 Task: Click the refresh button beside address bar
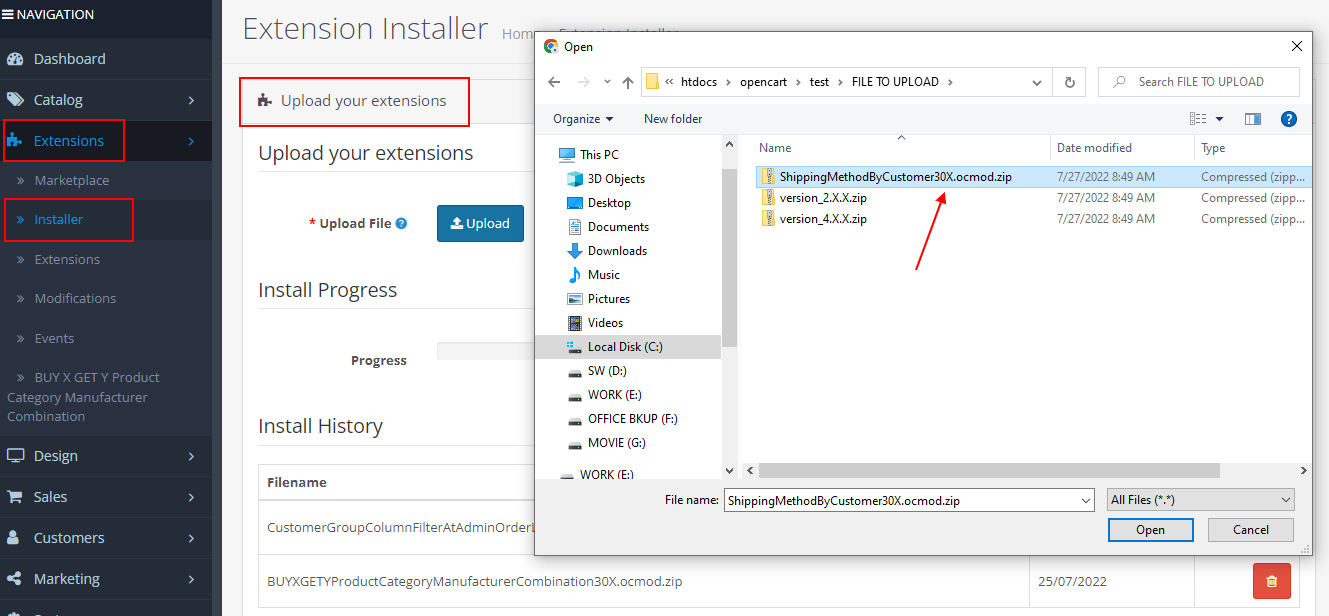pos(1069,82)
